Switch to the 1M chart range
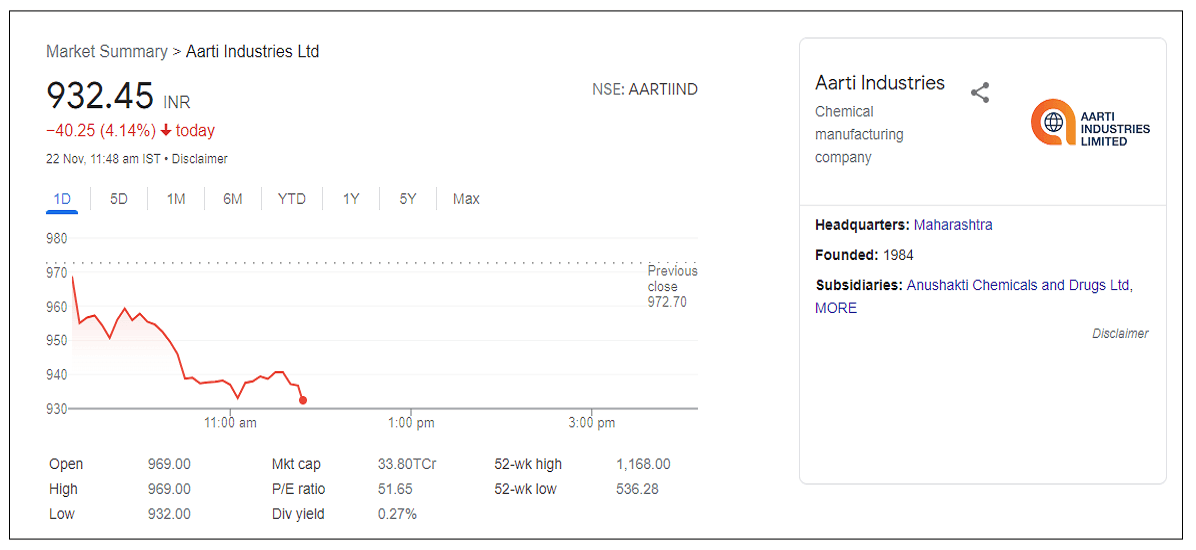Screen dimensions: 1196x550 pyautogui.click(x=176, y=199)
